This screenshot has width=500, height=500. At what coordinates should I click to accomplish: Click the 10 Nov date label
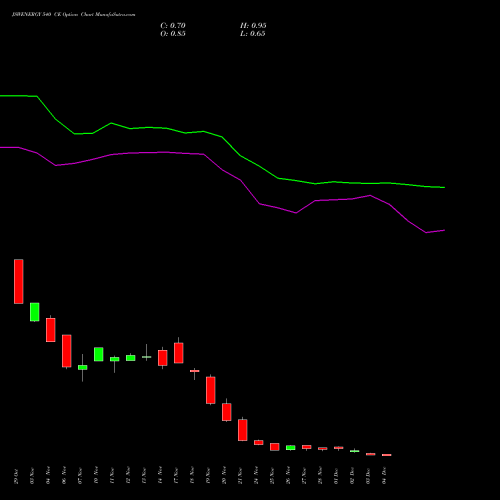point(96,475)
